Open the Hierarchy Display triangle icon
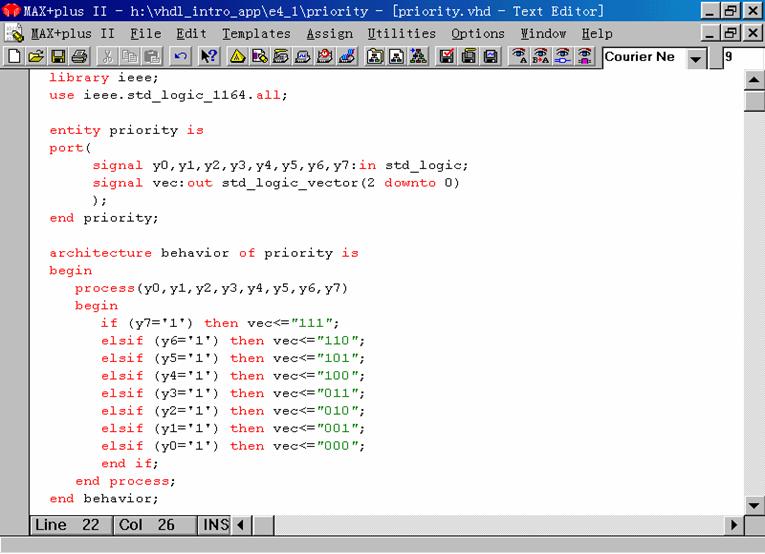 (238, 57)
